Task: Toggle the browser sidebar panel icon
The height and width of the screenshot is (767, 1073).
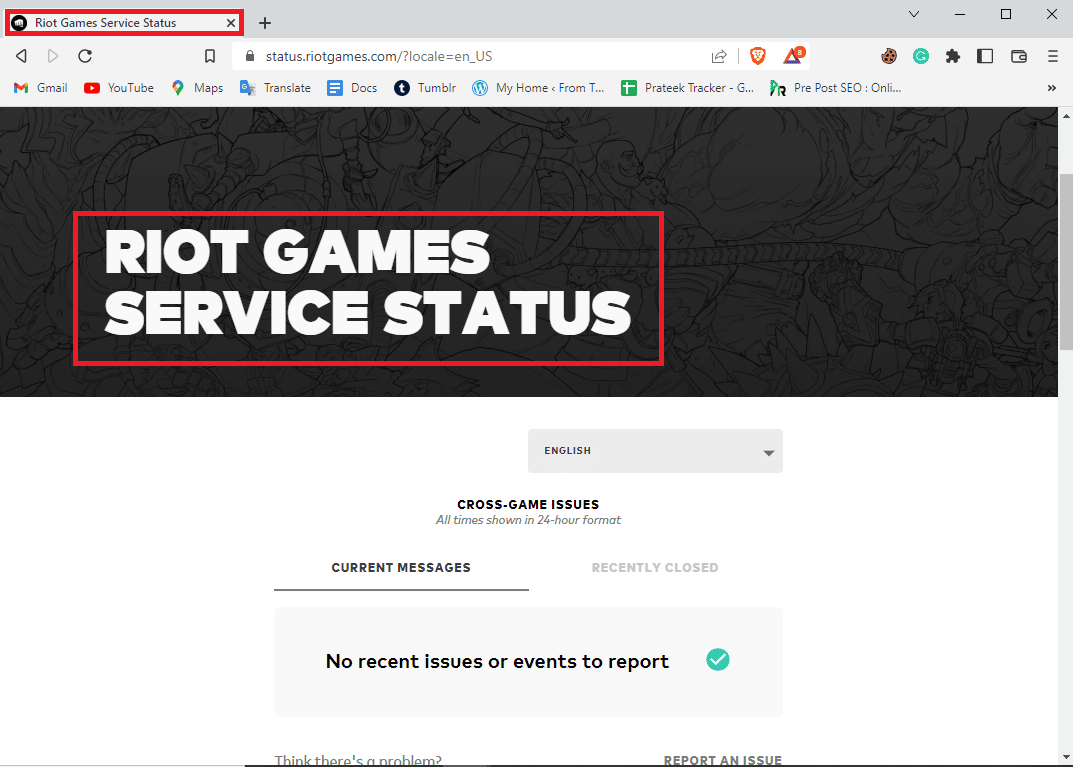Action: pos(985,56)
